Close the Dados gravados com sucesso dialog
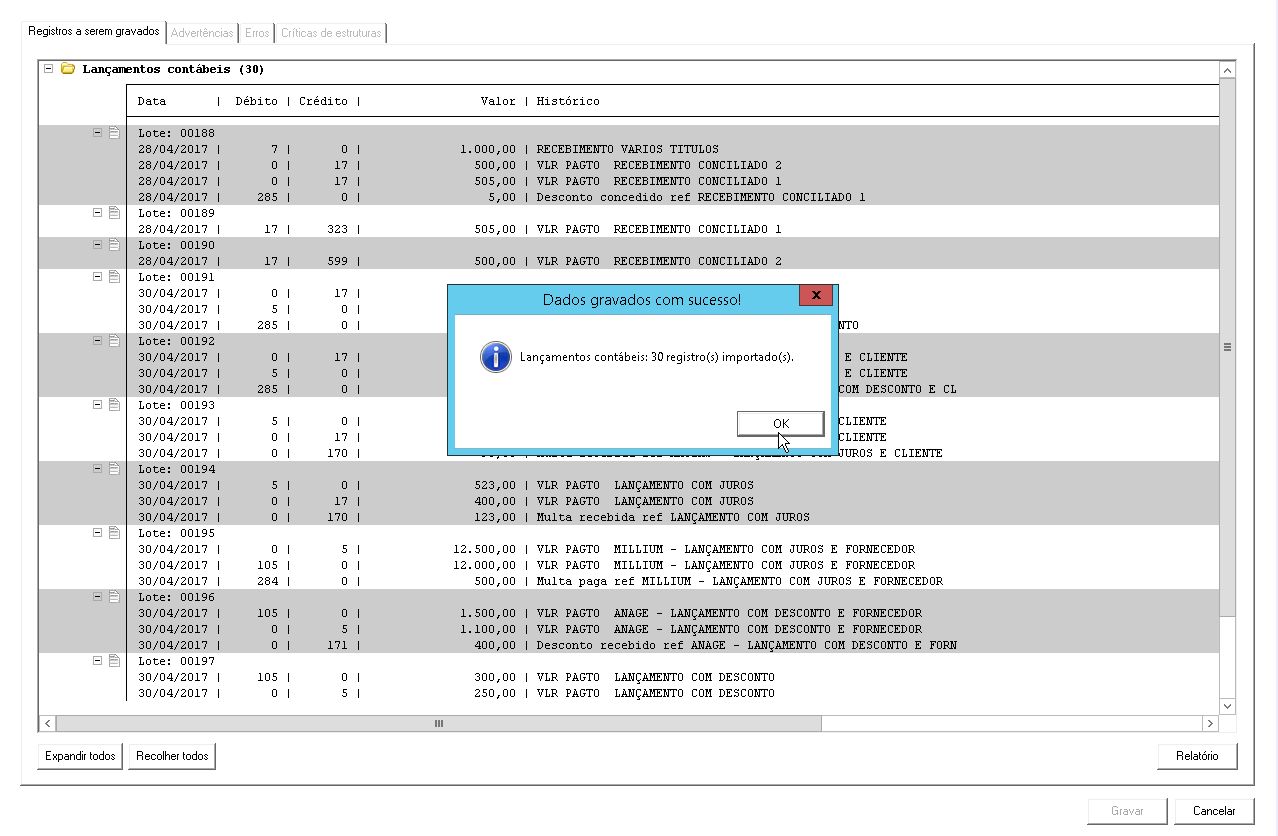 (817, 296)
